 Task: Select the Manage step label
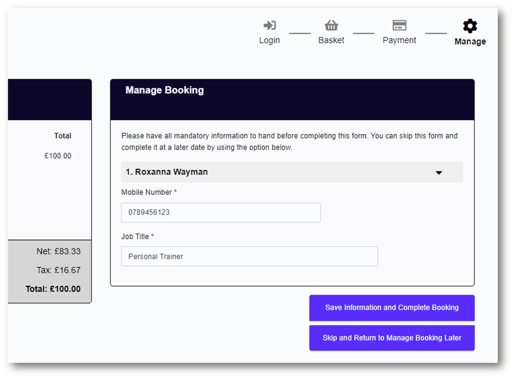pos(470,41)
